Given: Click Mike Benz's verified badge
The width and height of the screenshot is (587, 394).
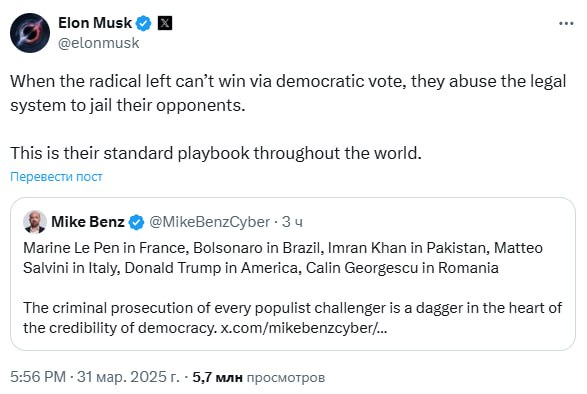Looking at the screenshot, I should (136, 222).
